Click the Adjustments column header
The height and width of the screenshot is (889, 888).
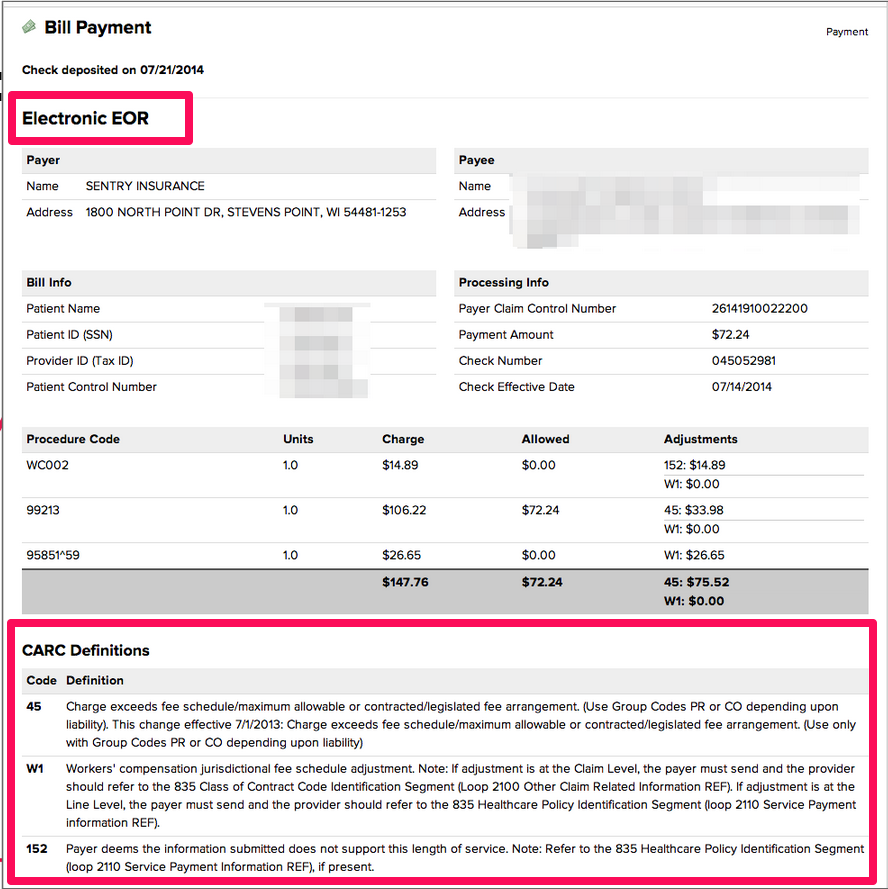tap(701, 439)
